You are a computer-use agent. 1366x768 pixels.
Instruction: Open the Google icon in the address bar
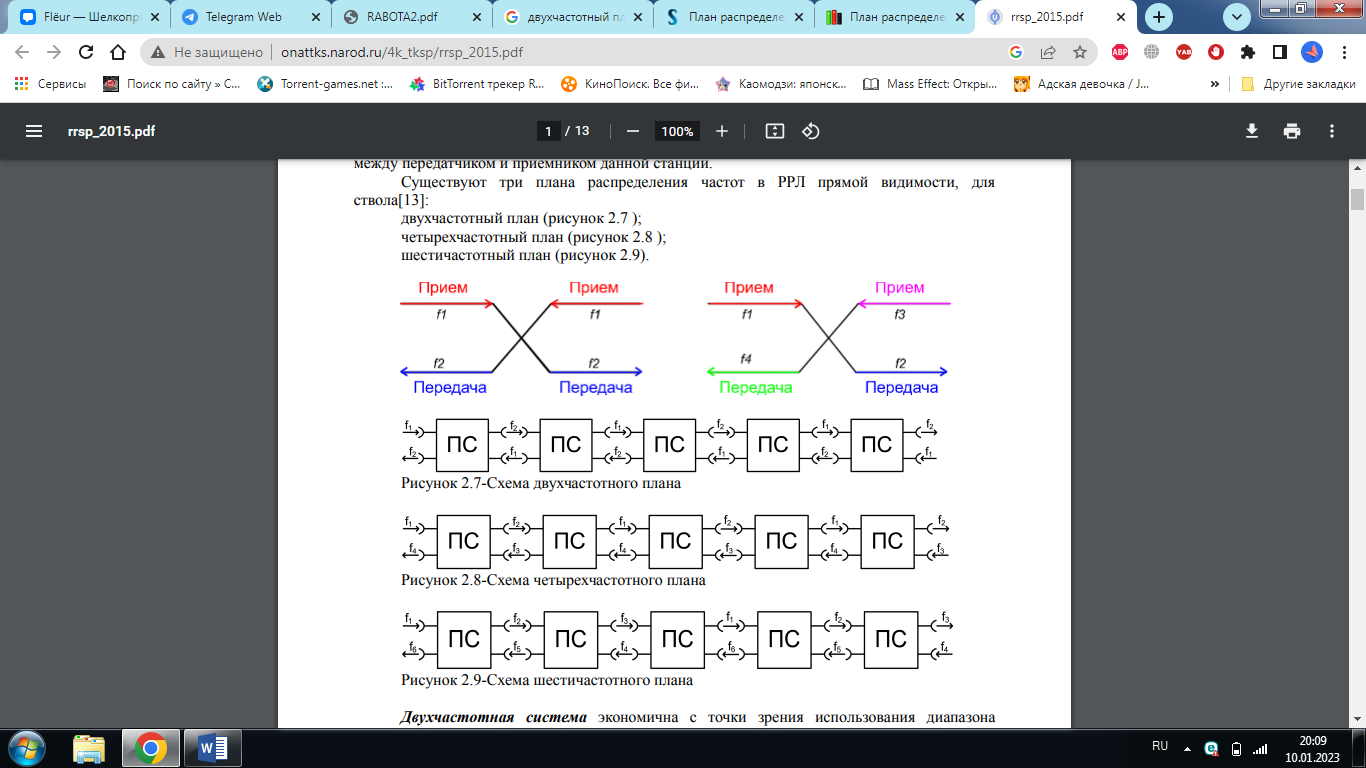tap(1016, 53)
